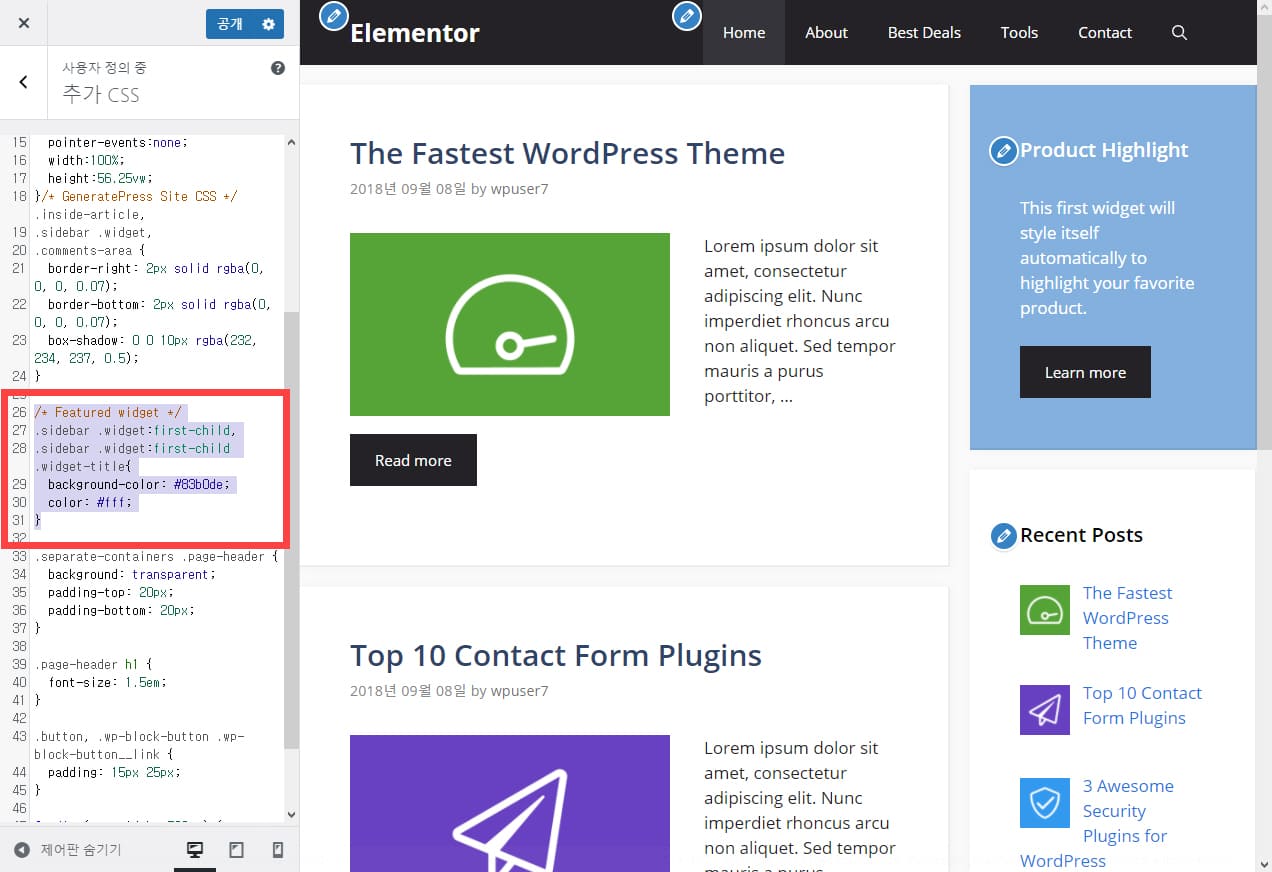Click CSS editor scrollbar down arrow

pos(291,815)
